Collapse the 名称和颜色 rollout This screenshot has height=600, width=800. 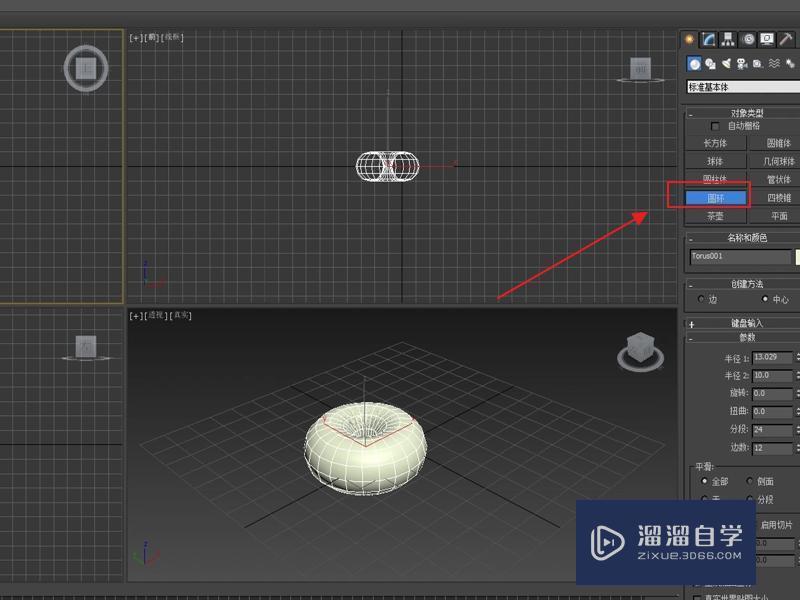pyautogui.click(x=743, y=238)
